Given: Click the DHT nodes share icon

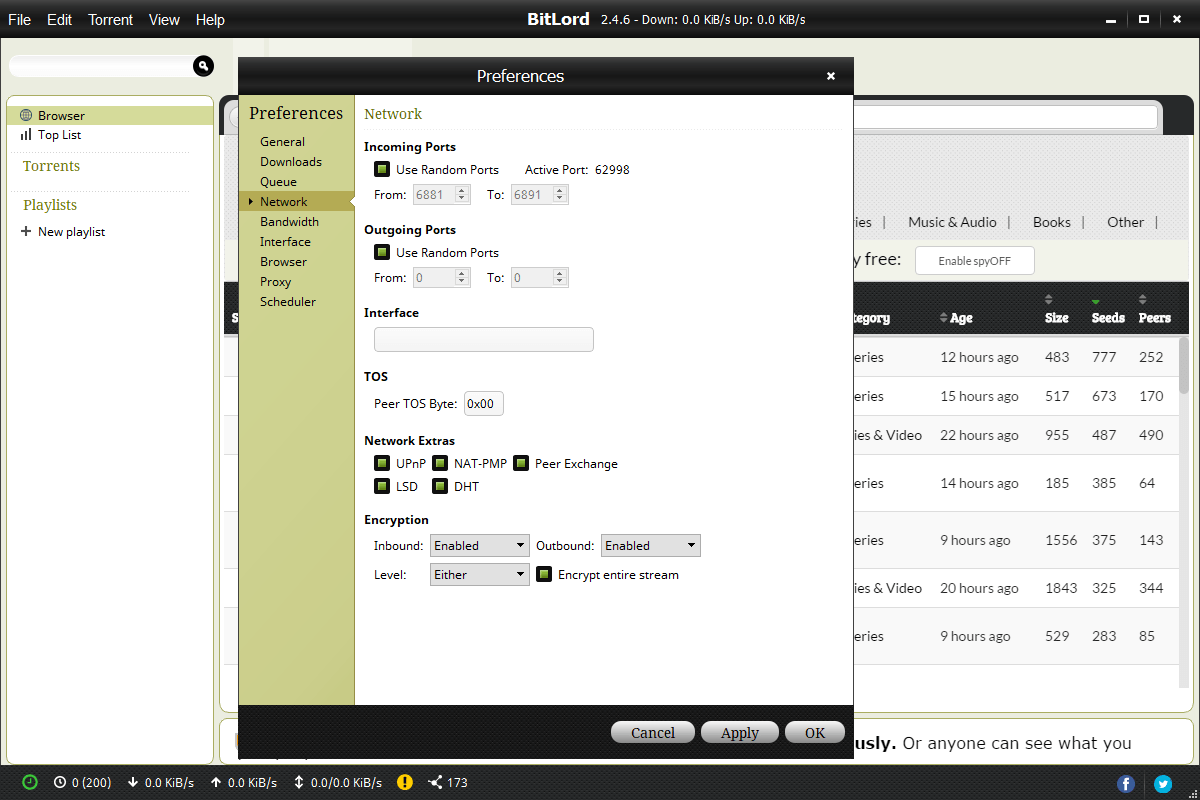Looking at the screenshot, I should (435, 782).
